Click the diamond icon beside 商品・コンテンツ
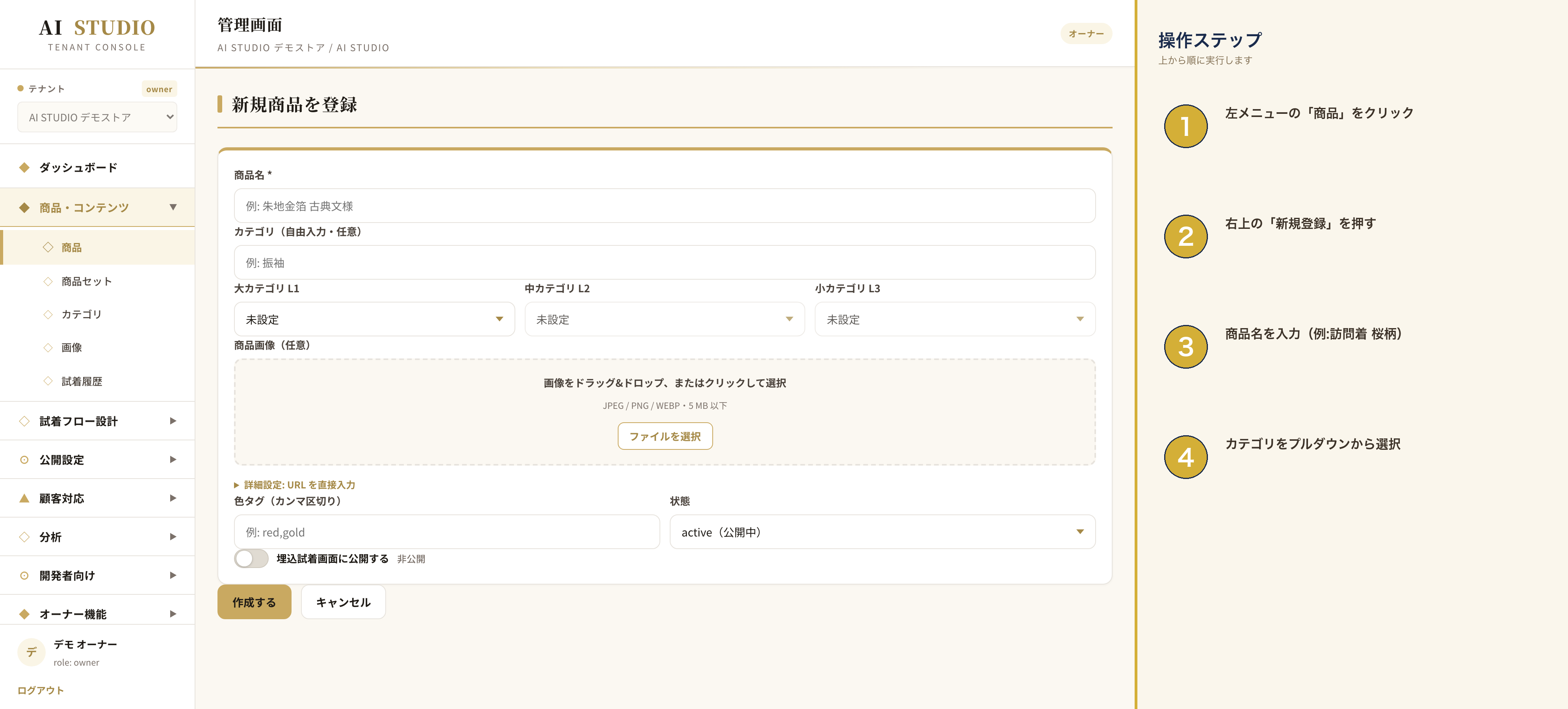 click(24, 208)
